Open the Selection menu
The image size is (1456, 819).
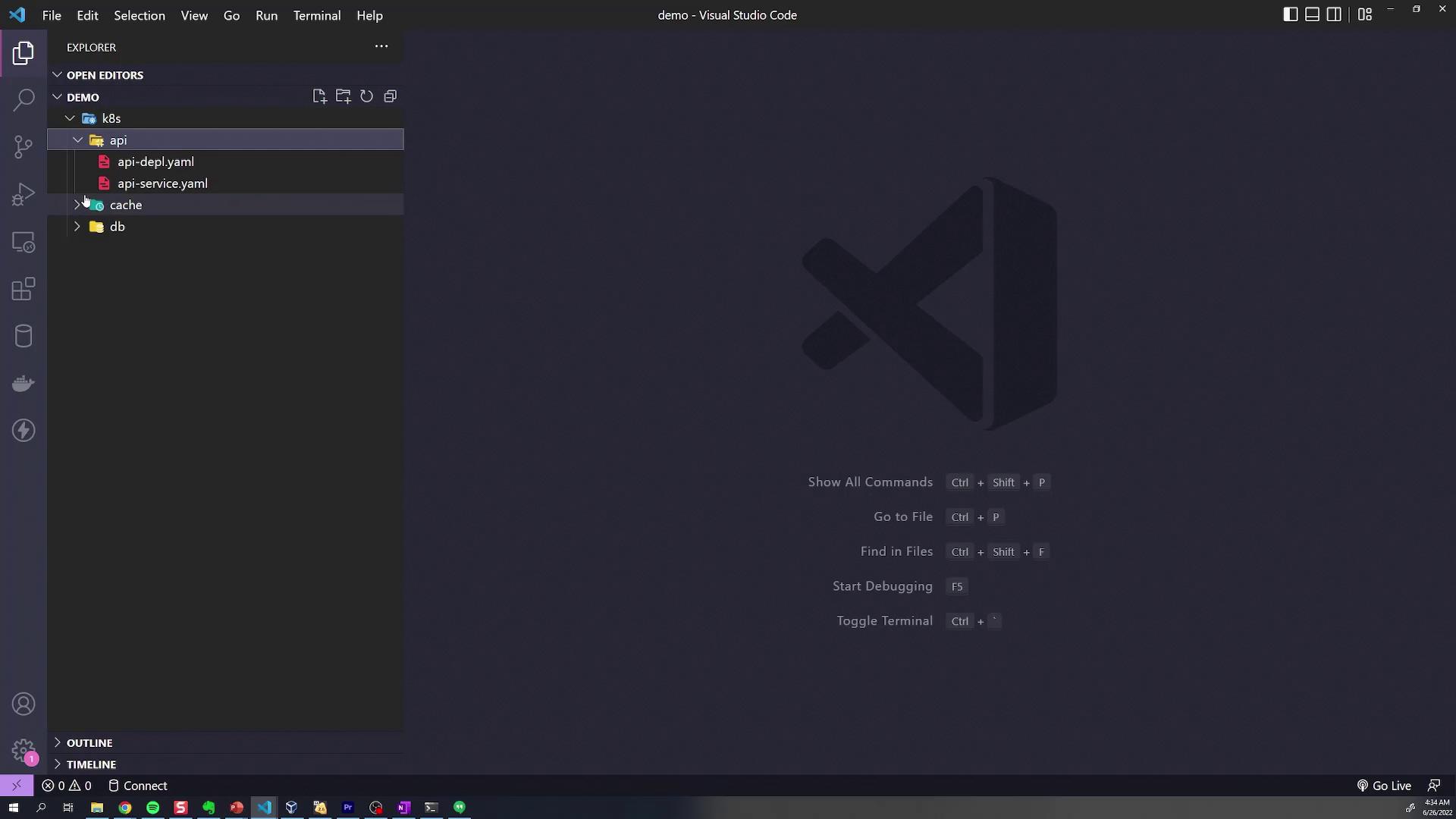(139, 15)
